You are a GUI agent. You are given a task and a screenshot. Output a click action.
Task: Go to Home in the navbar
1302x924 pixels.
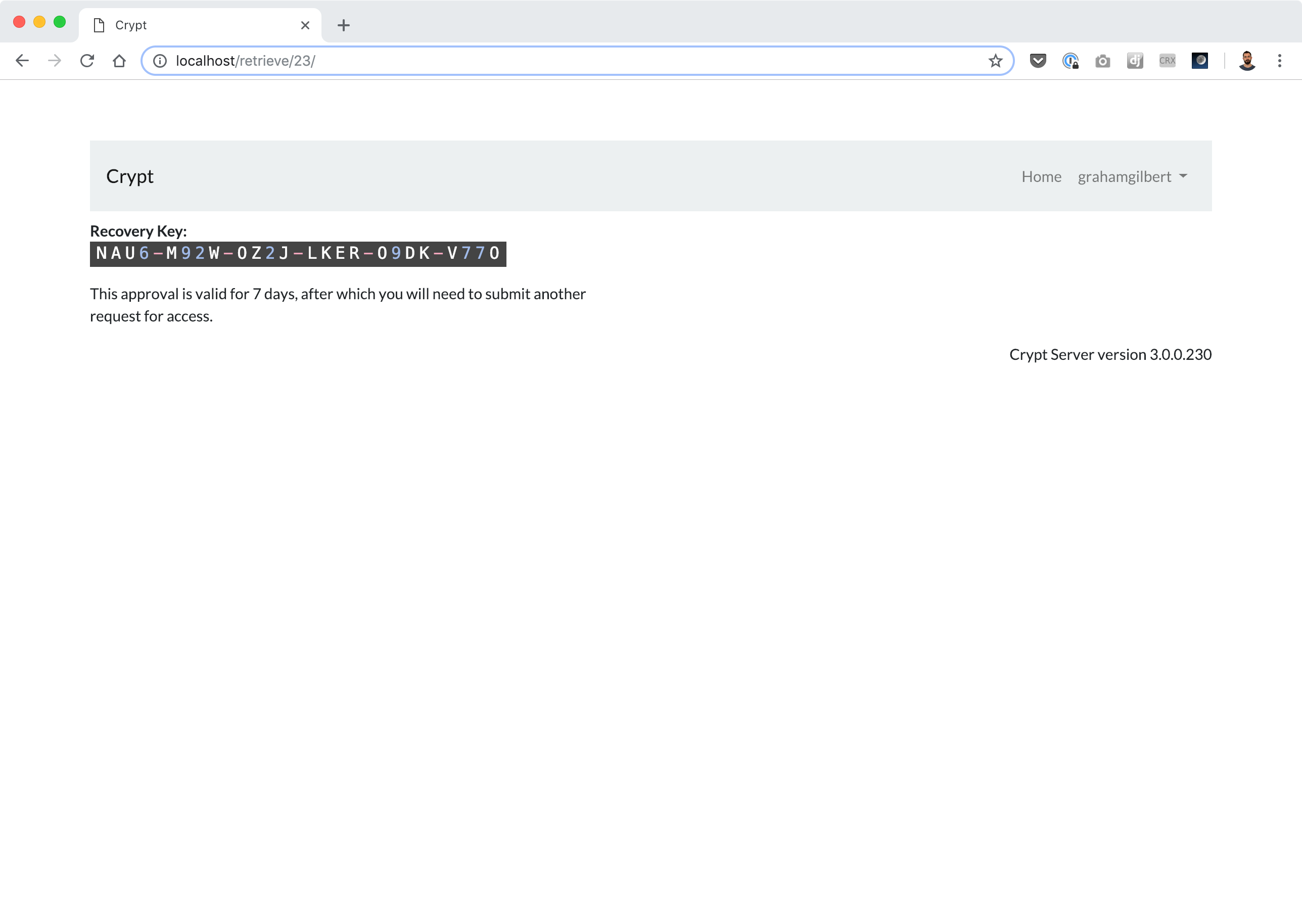[x=1041, y=176]
